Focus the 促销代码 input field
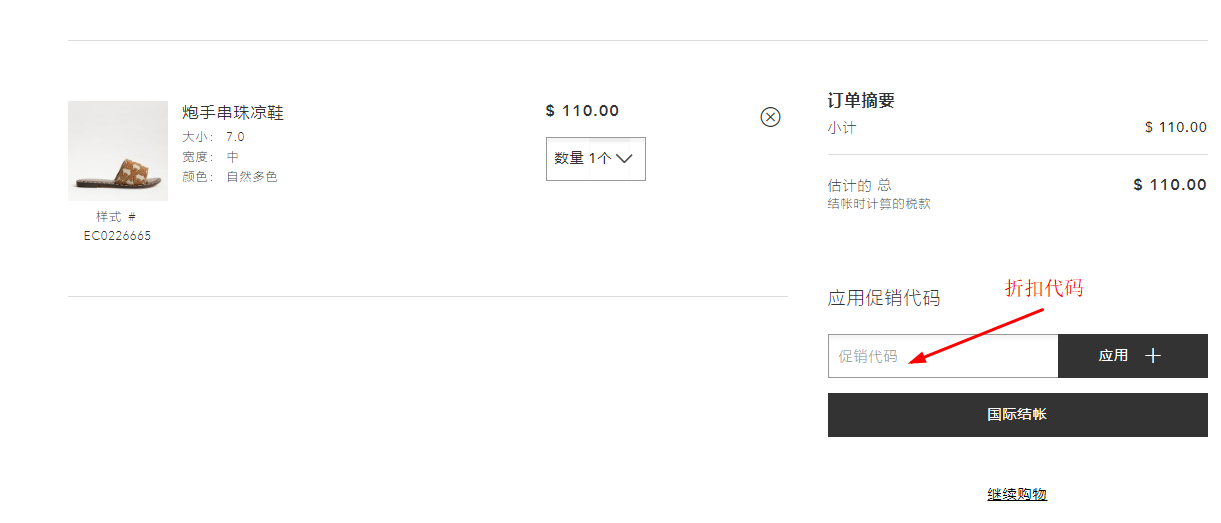Viewport: 1221px width, 523px height. (x=942, y=356)
